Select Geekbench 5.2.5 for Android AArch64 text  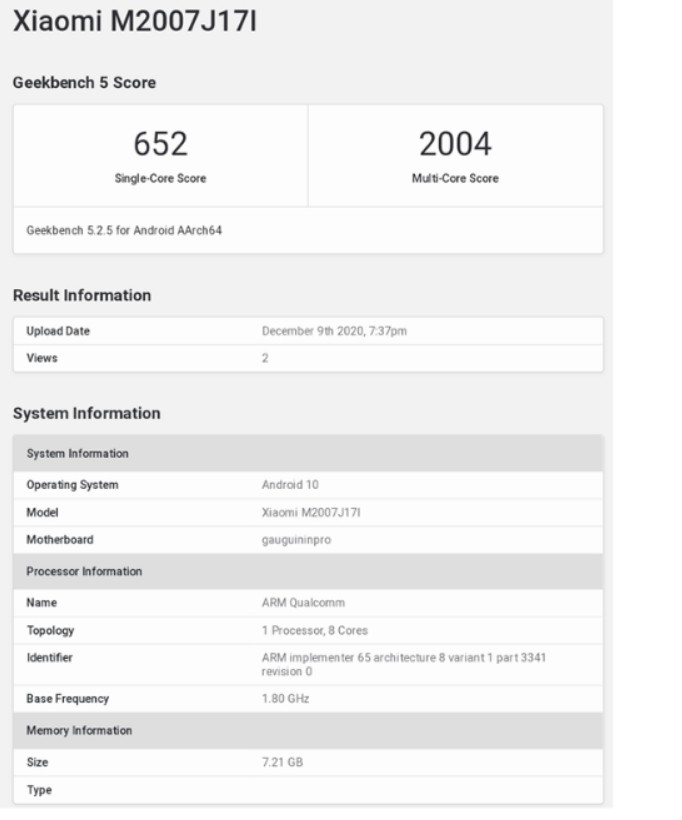click(x=124, y=231)
